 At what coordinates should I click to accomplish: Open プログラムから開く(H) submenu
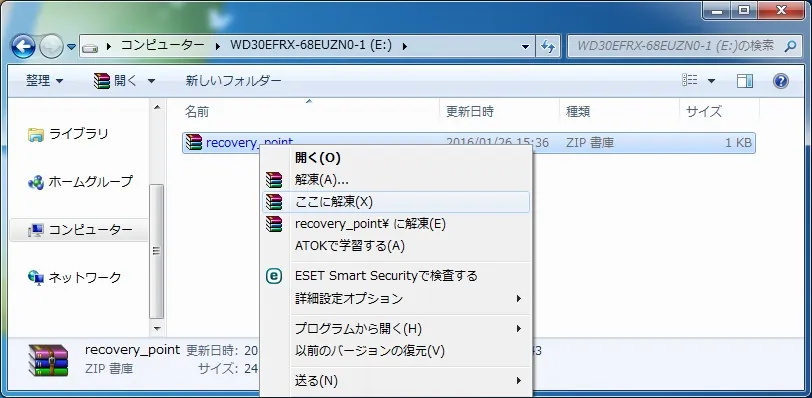pyautogui.click(x=396, y=328)
